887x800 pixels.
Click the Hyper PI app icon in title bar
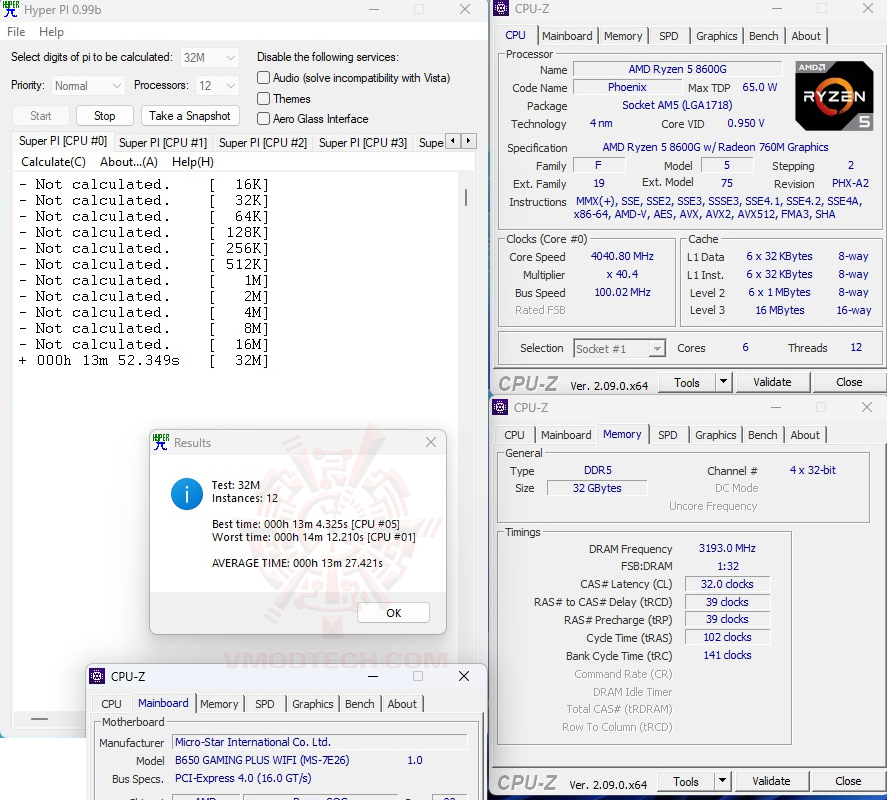[x=10, y=9]
